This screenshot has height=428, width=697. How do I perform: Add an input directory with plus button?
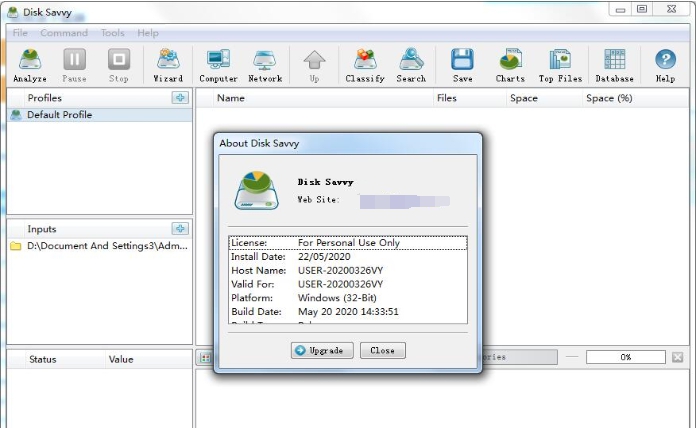point(180,229)
